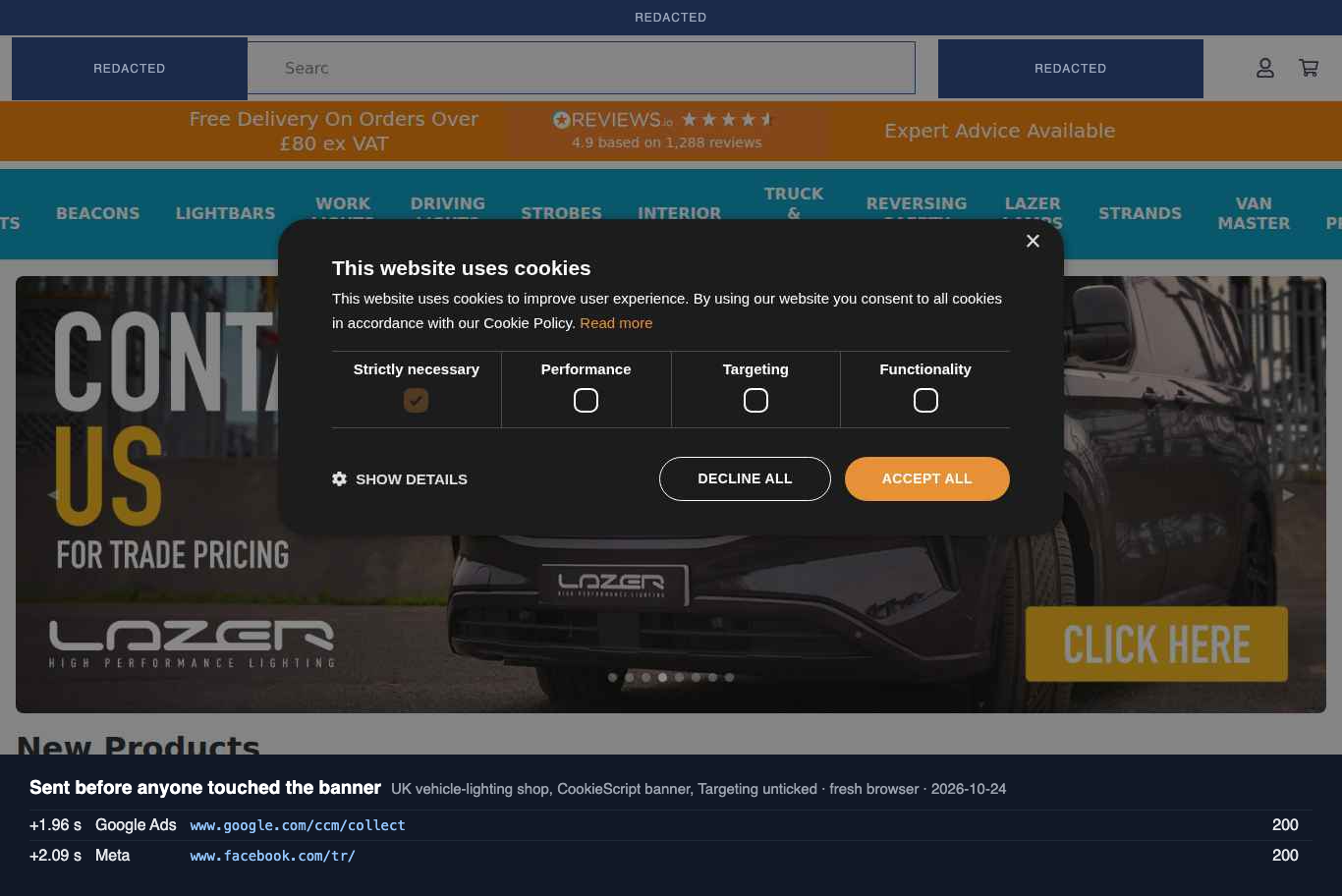Click the 'New Products' heading
Image resolution: width=1342 pixels, height=896 pixels.
(139, 745)
